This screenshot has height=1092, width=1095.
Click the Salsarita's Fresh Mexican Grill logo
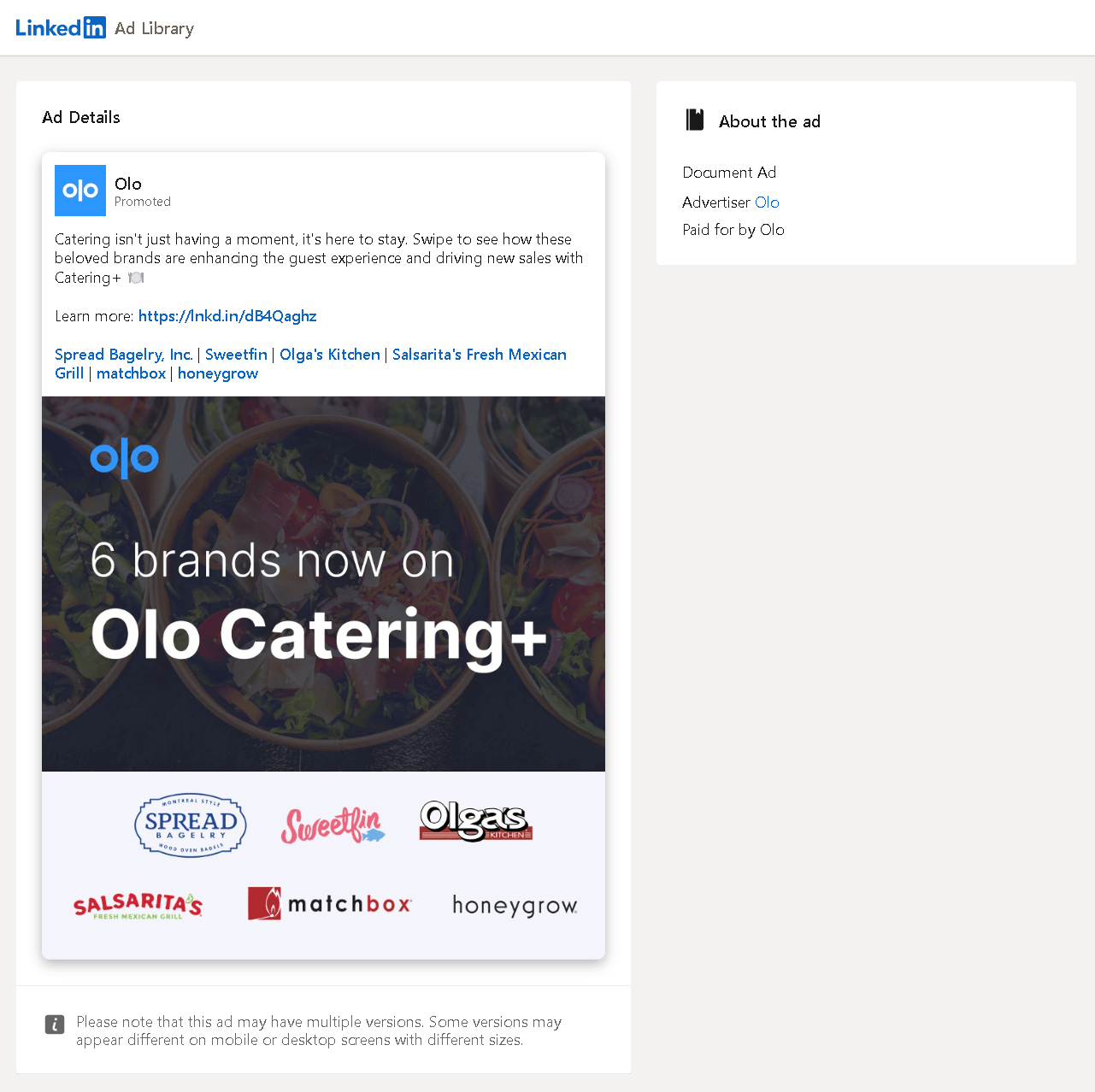137,907
